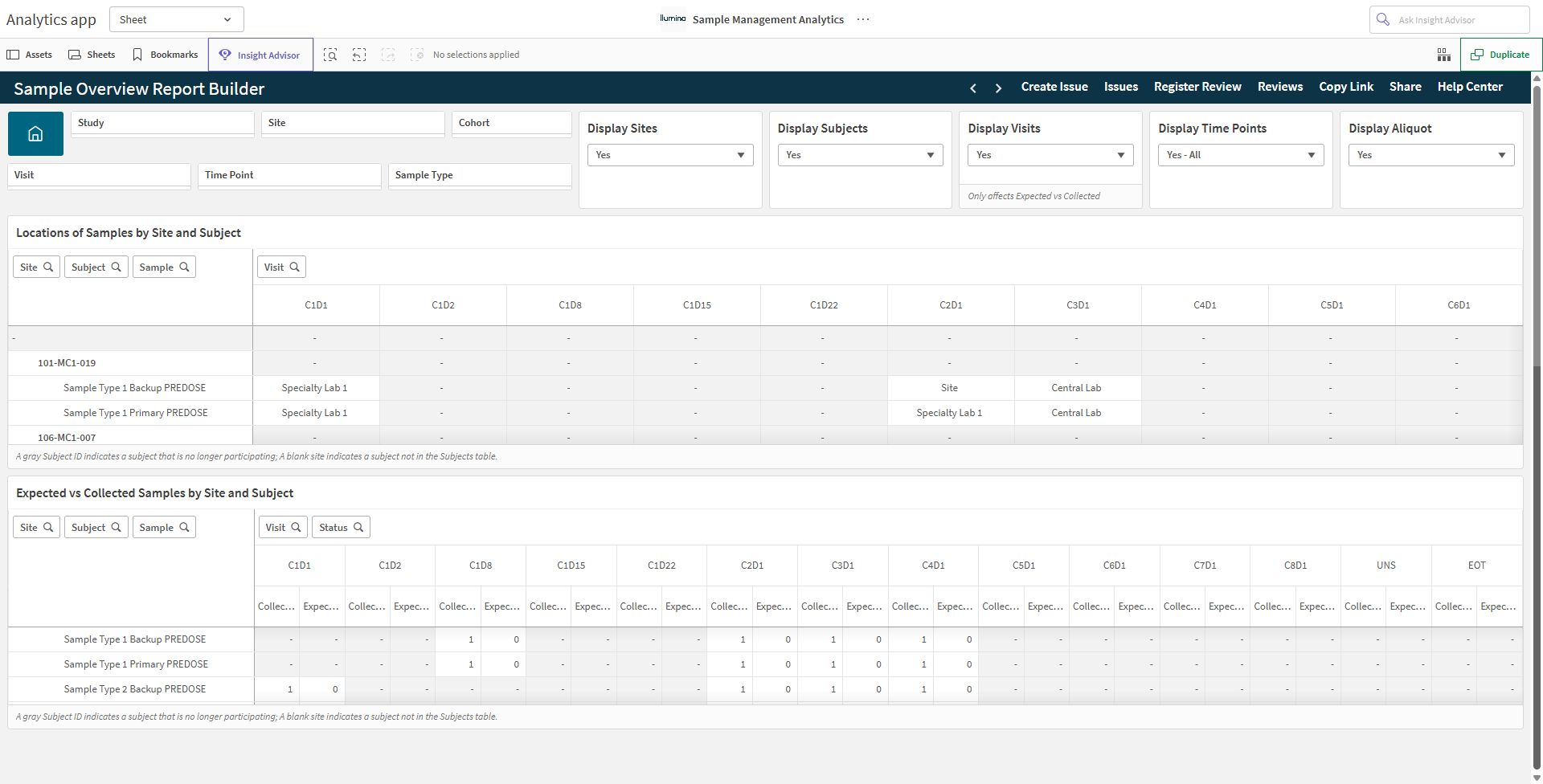Viewport: 1543px width, 784px height.
Task: Search Site in Locations table
Action: (36, 267)
